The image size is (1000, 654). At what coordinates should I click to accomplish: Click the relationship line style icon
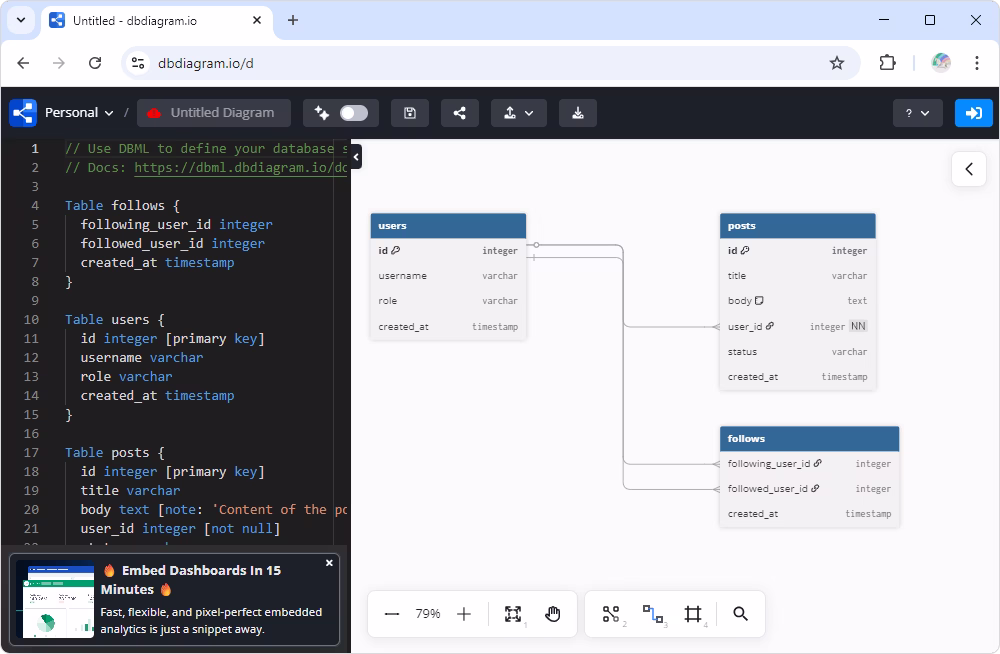pos(652,614)
